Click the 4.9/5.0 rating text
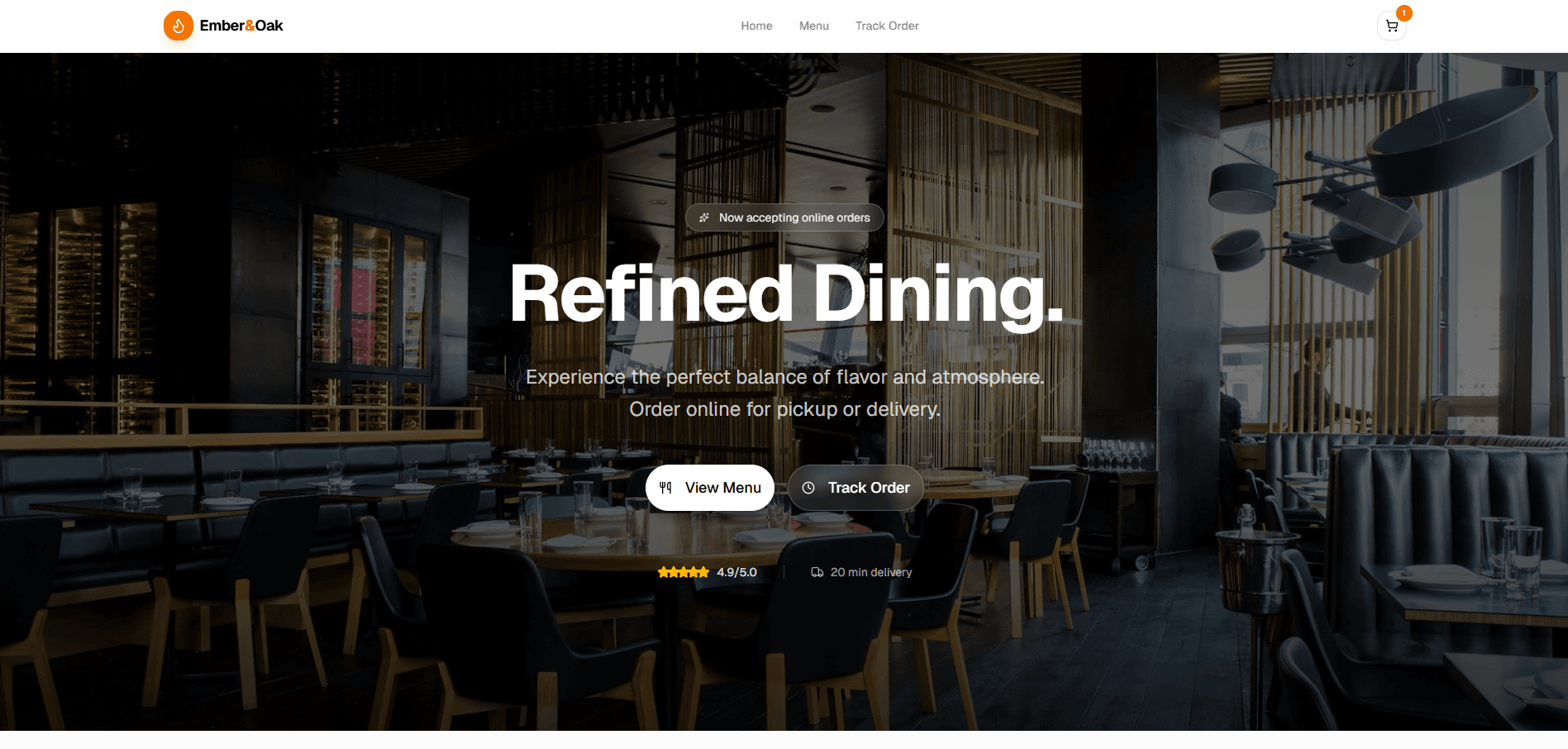The image size is (1568, 749). click(736, 572)
